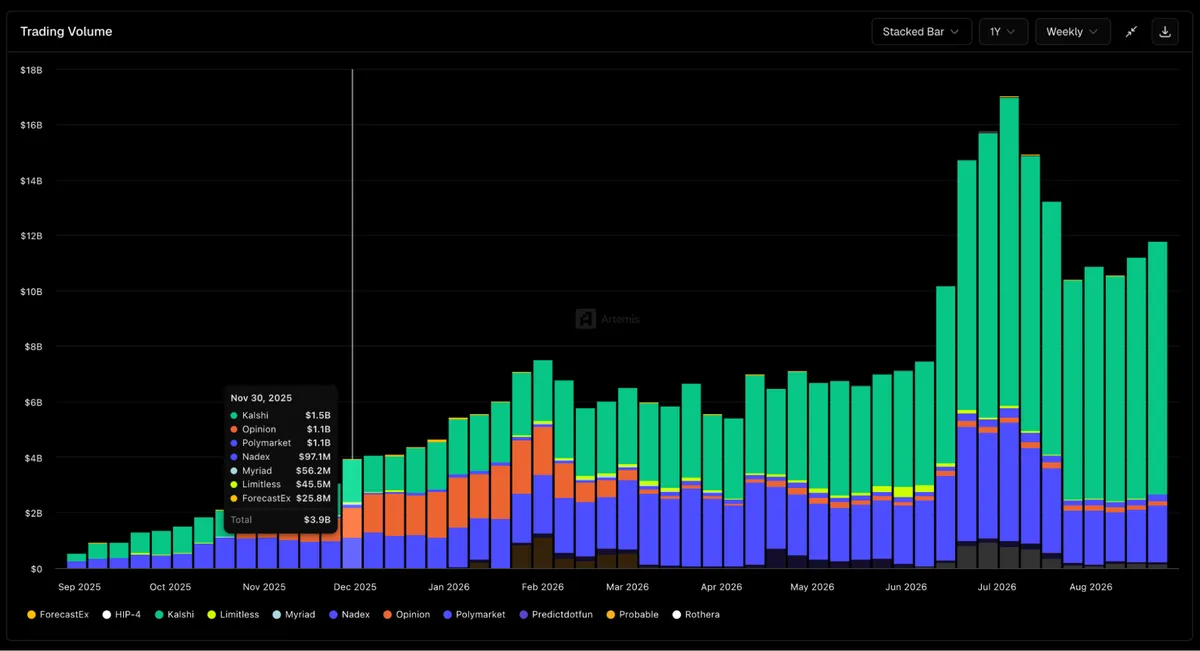Toggle the Probable legend series
This screenshot has height=651, width=1200.
[x=631, y=614]
